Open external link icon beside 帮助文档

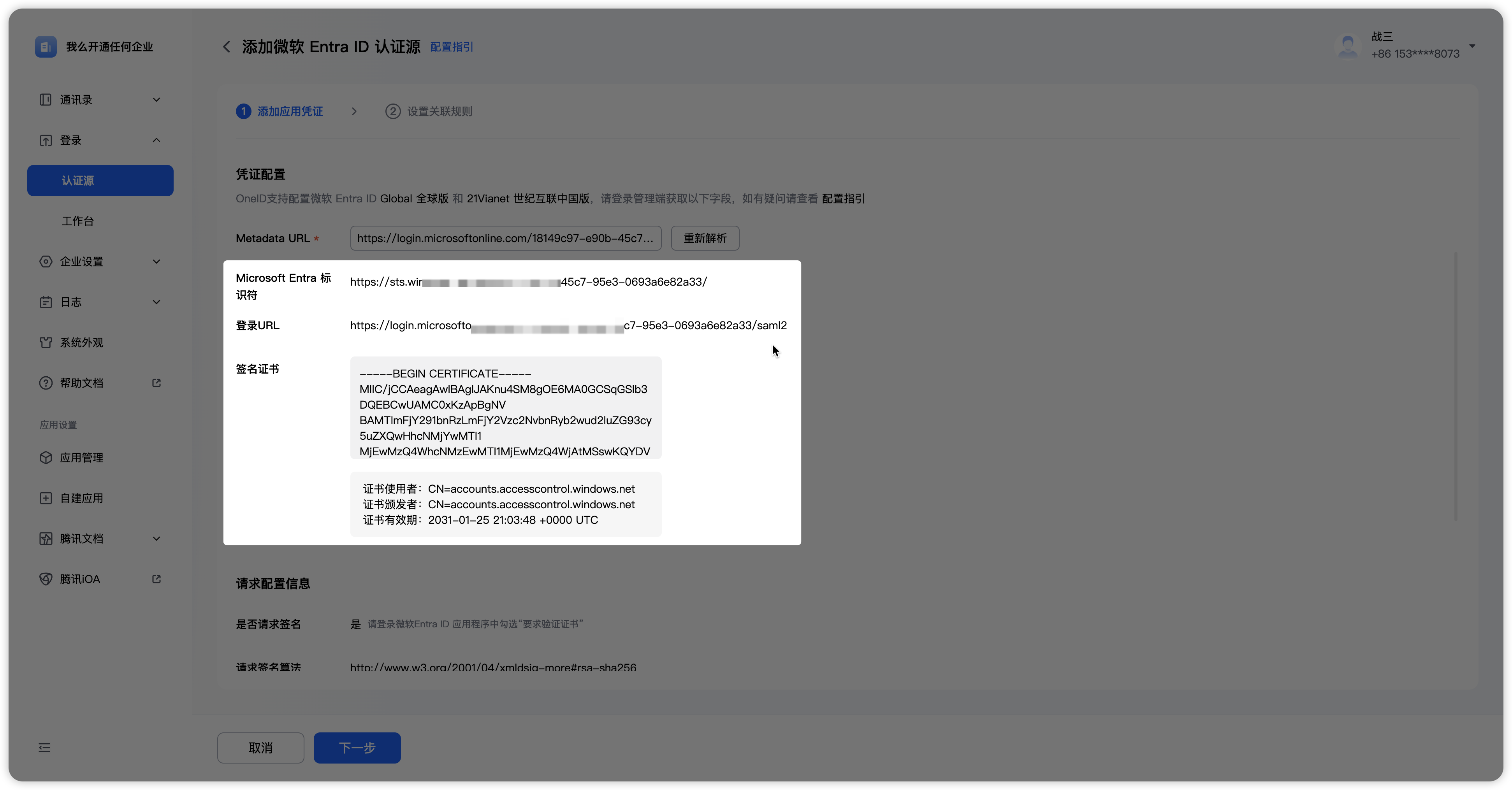[156, 383]
